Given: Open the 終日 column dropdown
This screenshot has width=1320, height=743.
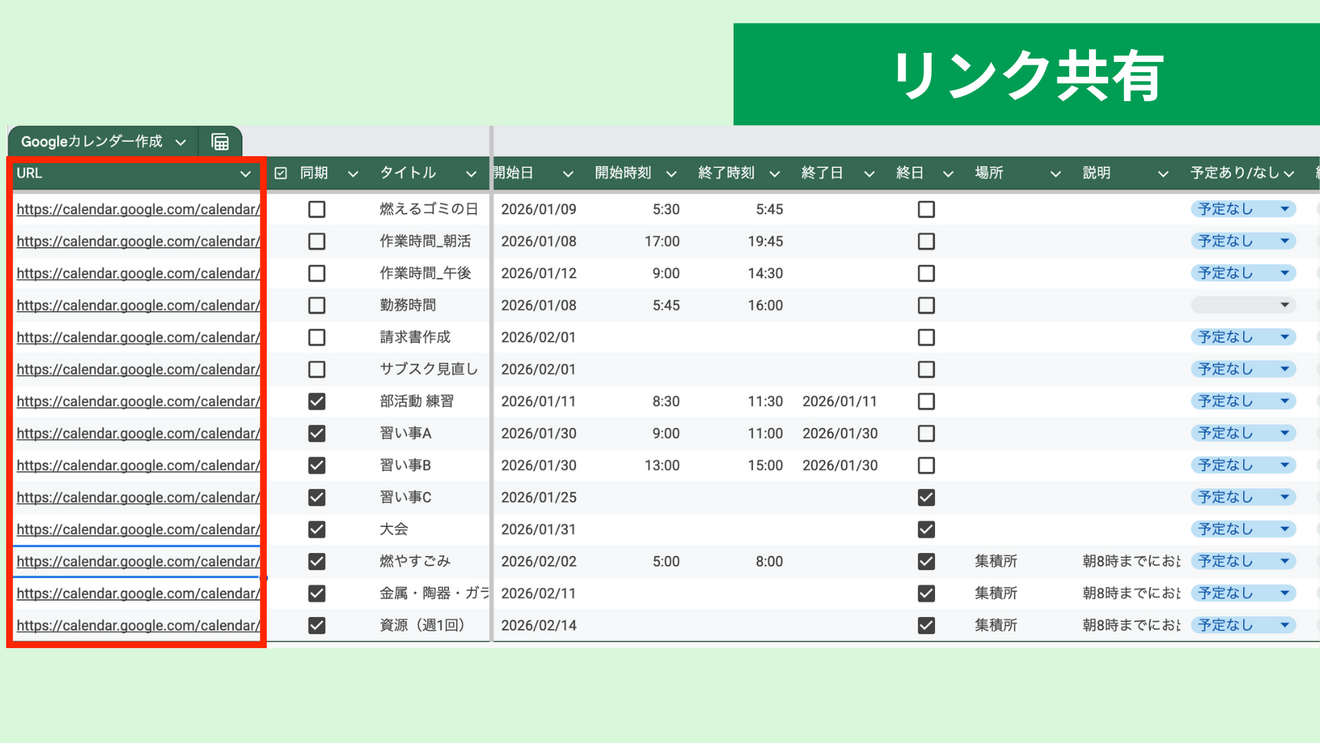Looking at the screenshot, I should [x=948, y=174].
